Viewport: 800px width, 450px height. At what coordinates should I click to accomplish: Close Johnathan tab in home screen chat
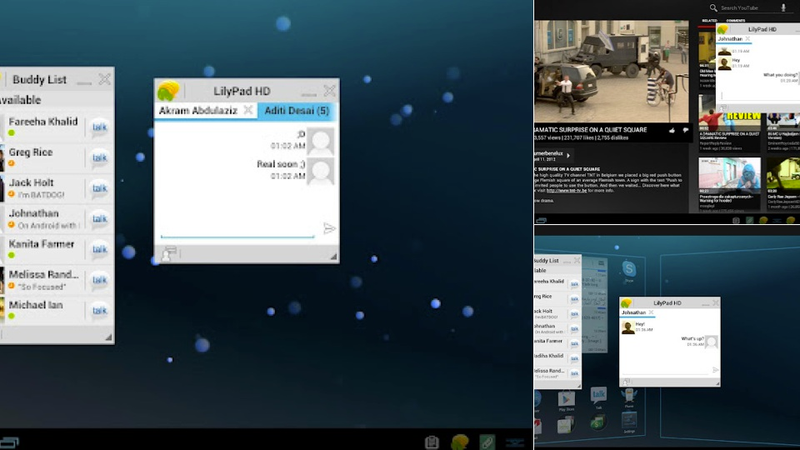pos(651,312)
